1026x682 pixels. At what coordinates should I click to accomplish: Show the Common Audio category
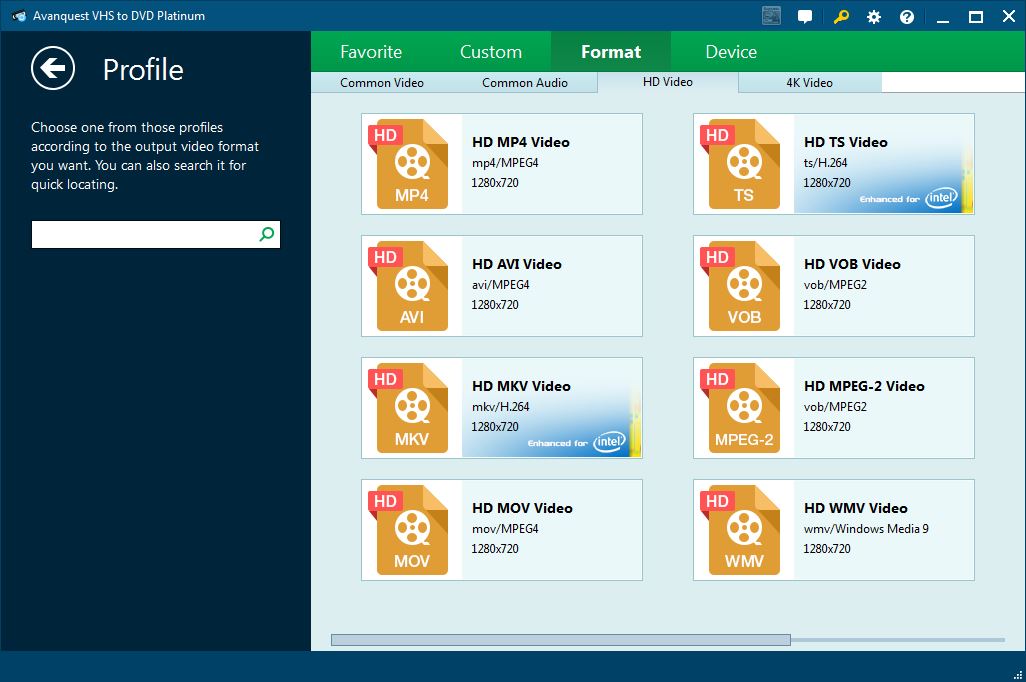click(x=525, y=82)
